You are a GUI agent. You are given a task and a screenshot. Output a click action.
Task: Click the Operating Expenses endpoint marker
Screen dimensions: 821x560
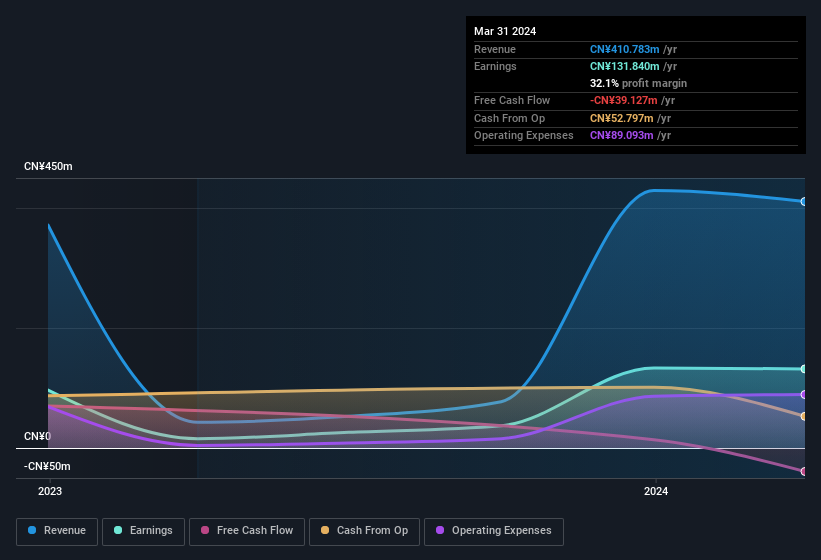[803, 395]
